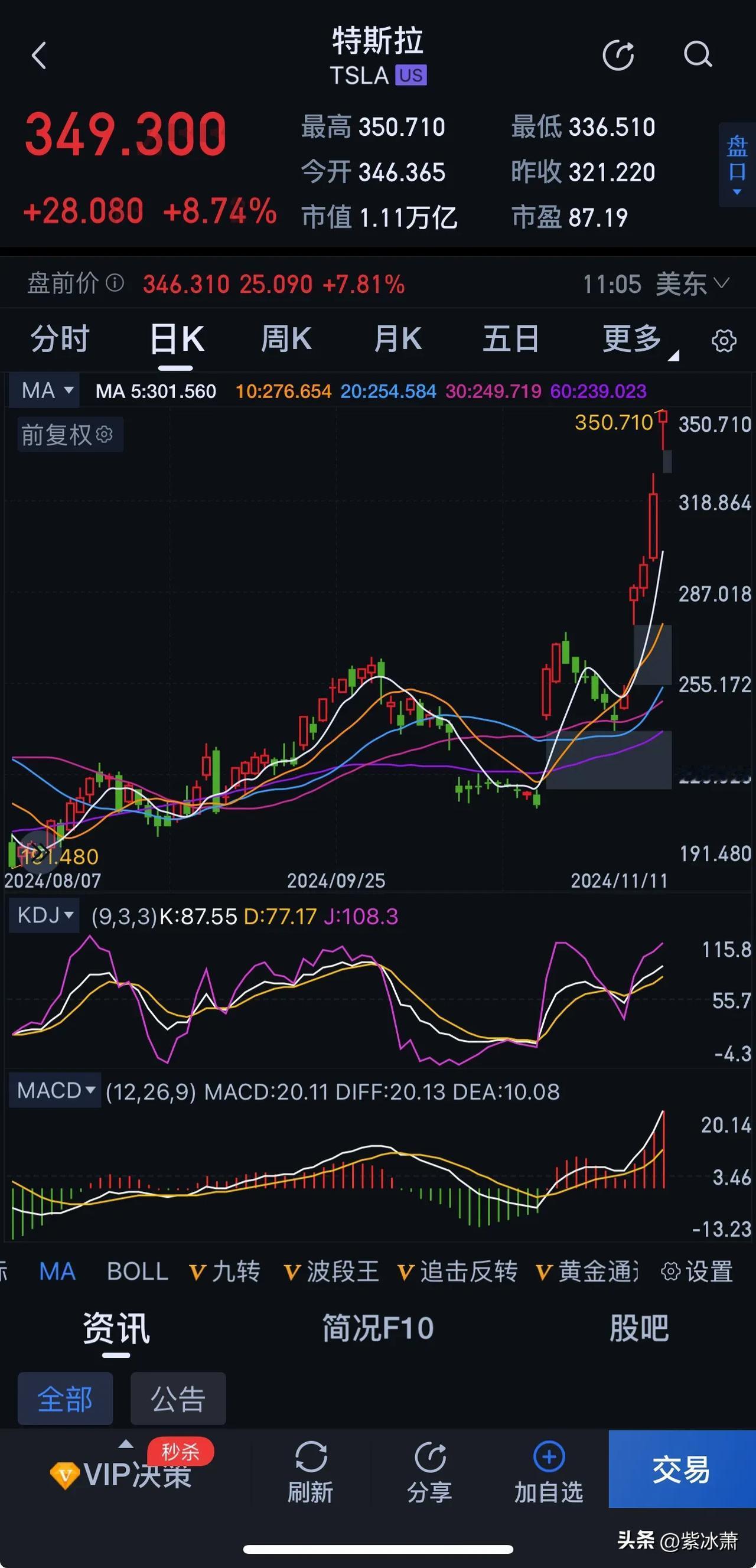Select the 九转 VIP indicator
This screenshot has width=756, height=1568.
(224, 1272)
